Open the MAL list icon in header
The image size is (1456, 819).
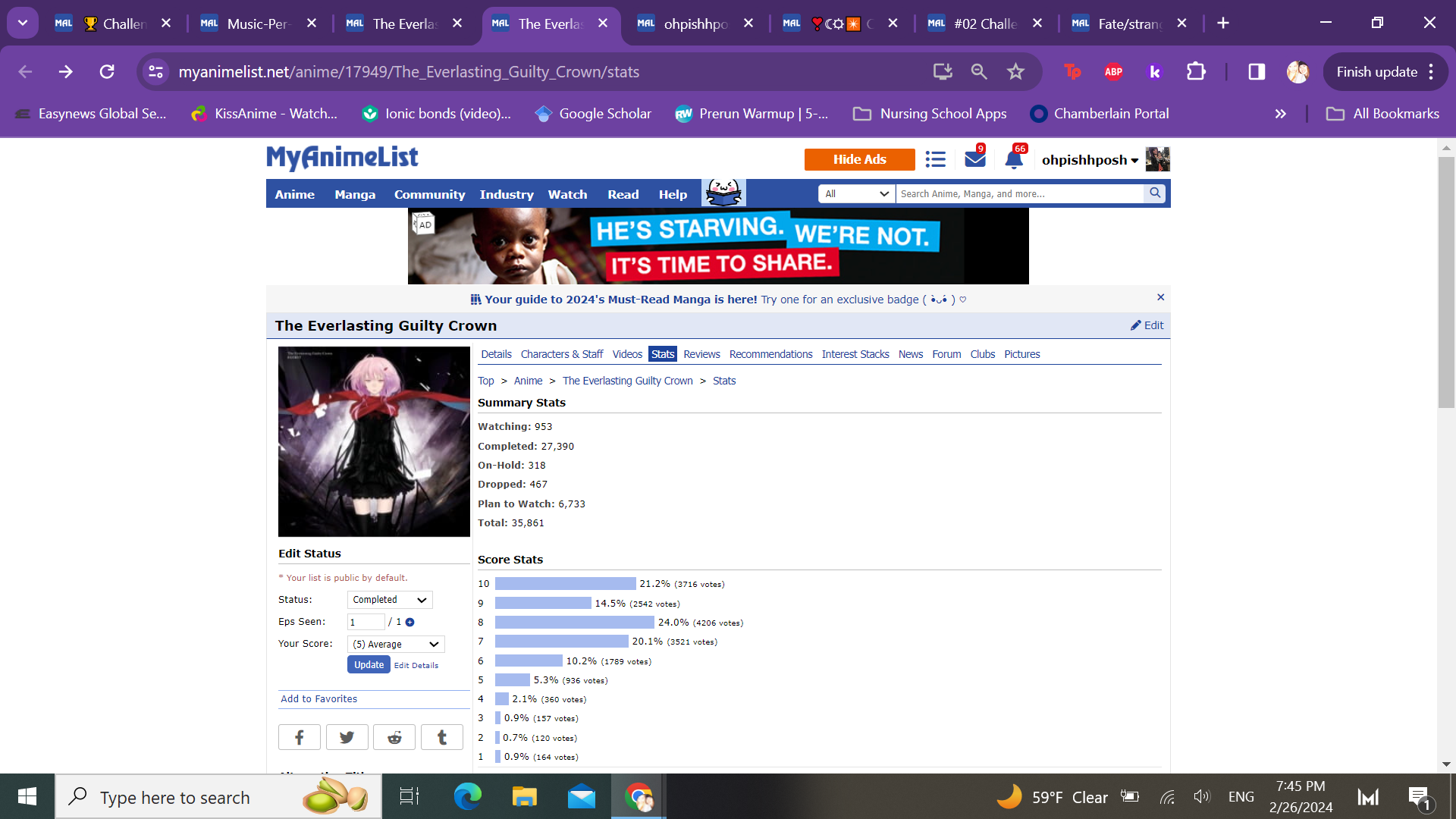(x=935, y=159)
